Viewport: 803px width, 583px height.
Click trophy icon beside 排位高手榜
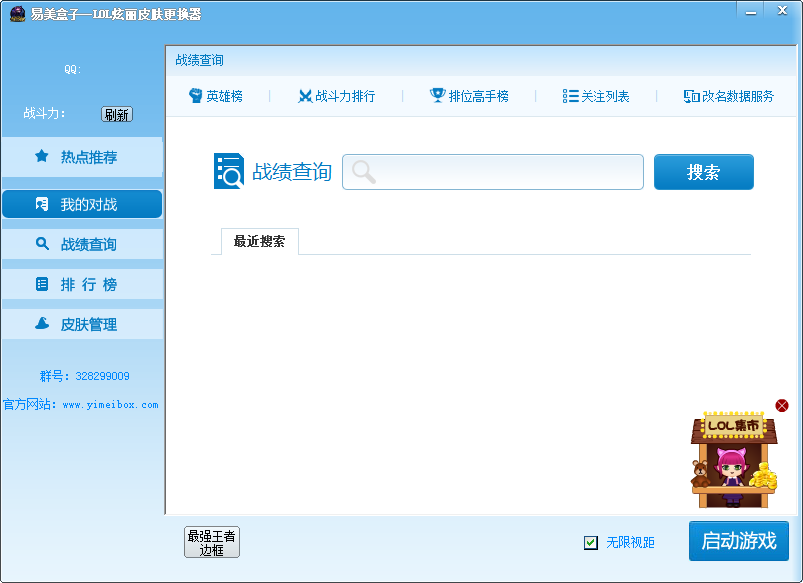point(437,95)
